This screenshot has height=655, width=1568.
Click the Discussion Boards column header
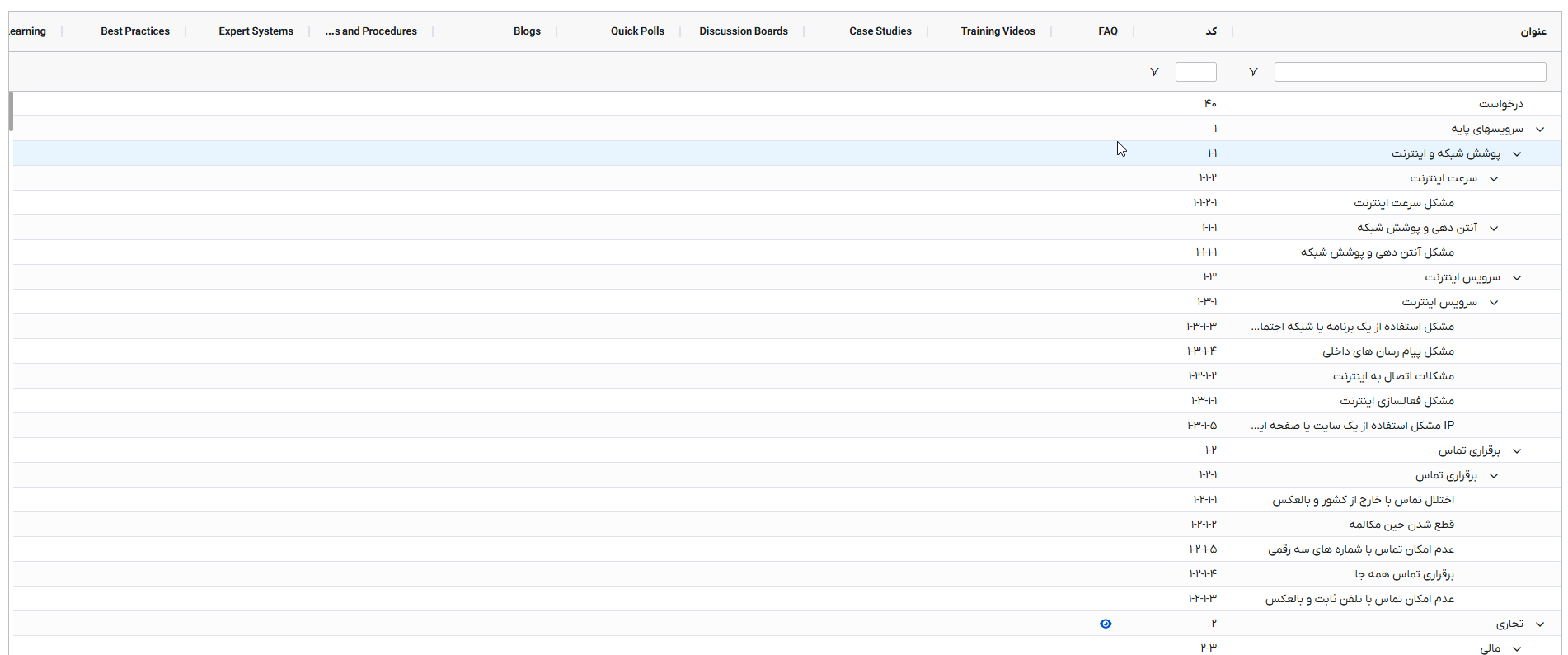click(743, 31)
